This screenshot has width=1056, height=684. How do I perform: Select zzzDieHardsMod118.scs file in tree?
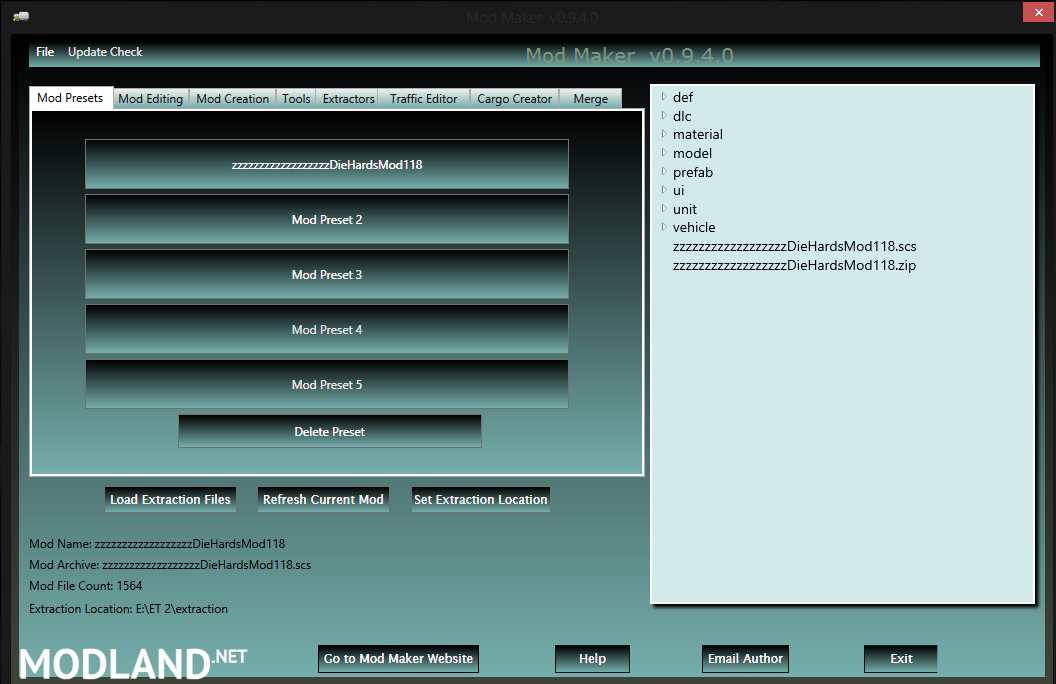pos(795,246)
